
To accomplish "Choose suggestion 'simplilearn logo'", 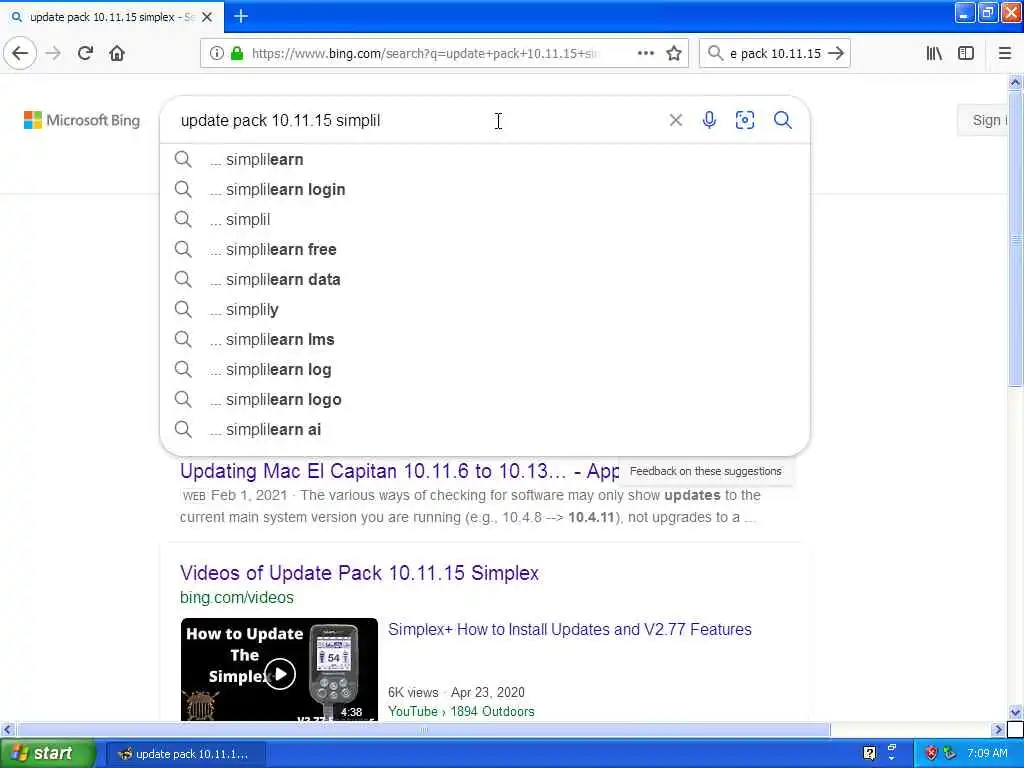I will click(485, 400).
